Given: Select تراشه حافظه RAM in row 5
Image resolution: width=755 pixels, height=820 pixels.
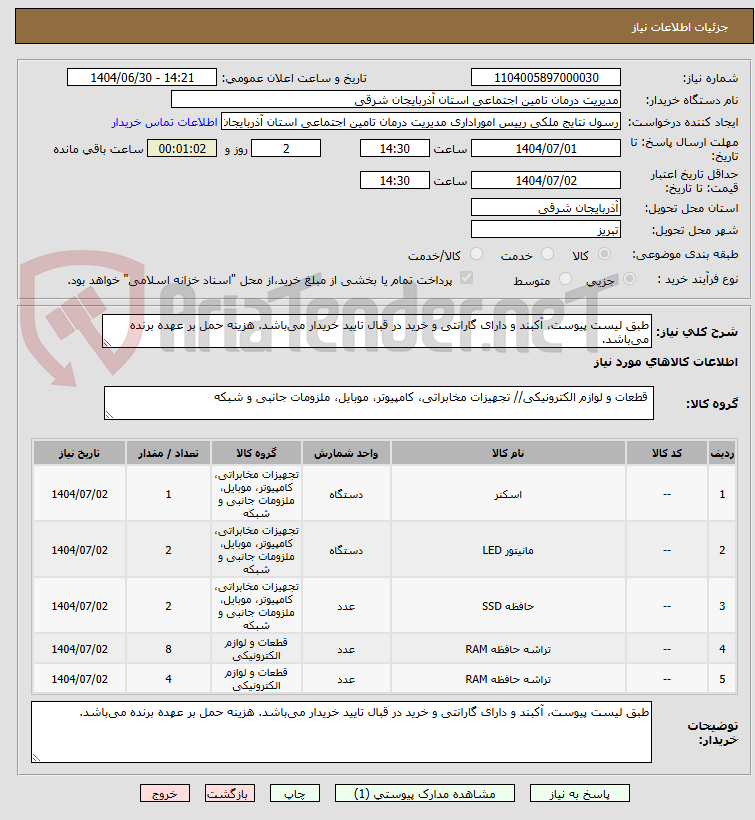Looking at the screenshot, I should pyautogui.click(x=508, y=679).
